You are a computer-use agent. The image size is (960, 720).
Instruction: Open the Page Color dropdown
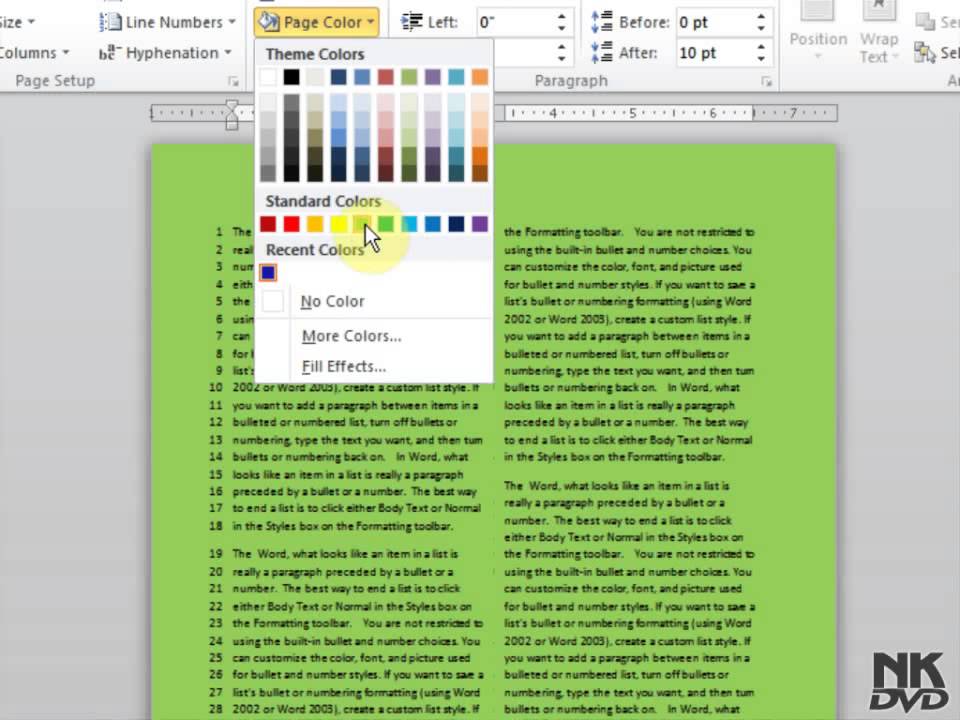click(x=317, y=23)
